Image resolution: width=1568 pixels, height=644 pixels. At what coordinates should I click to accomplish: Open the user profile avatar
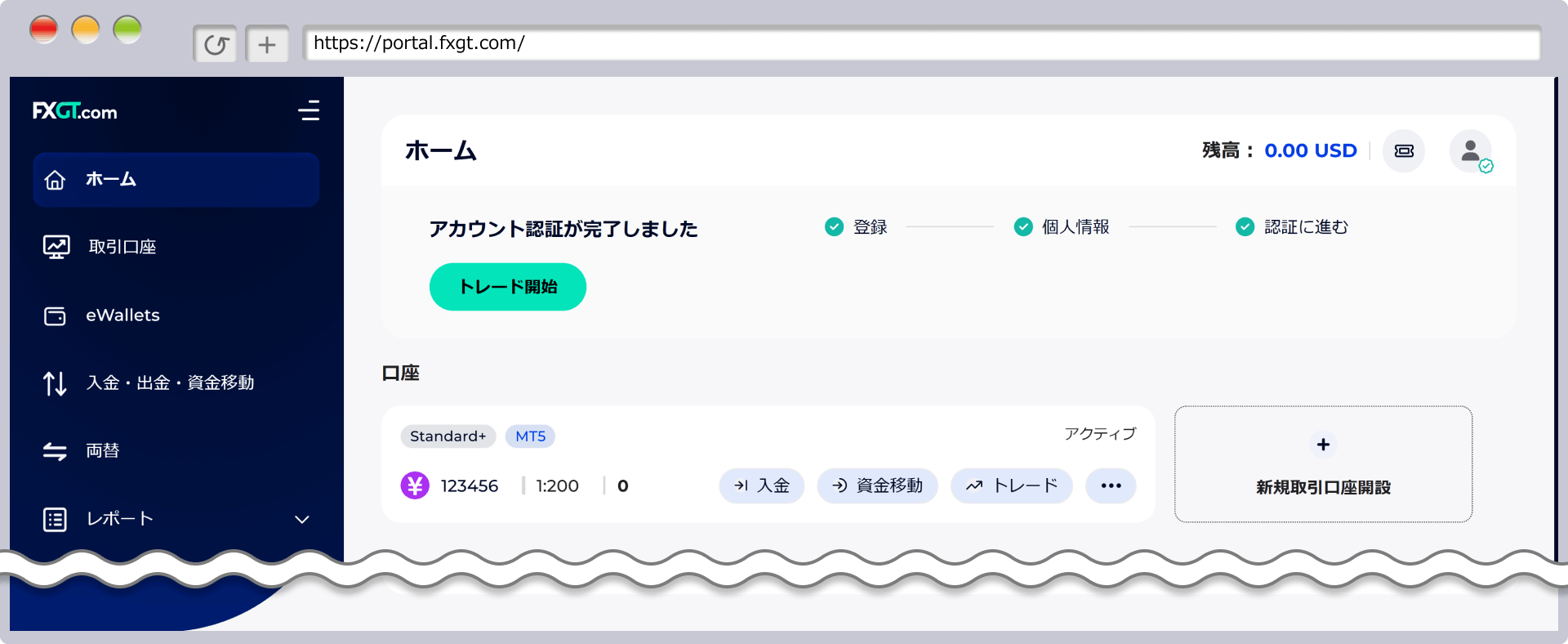[x=1471, y=151]
